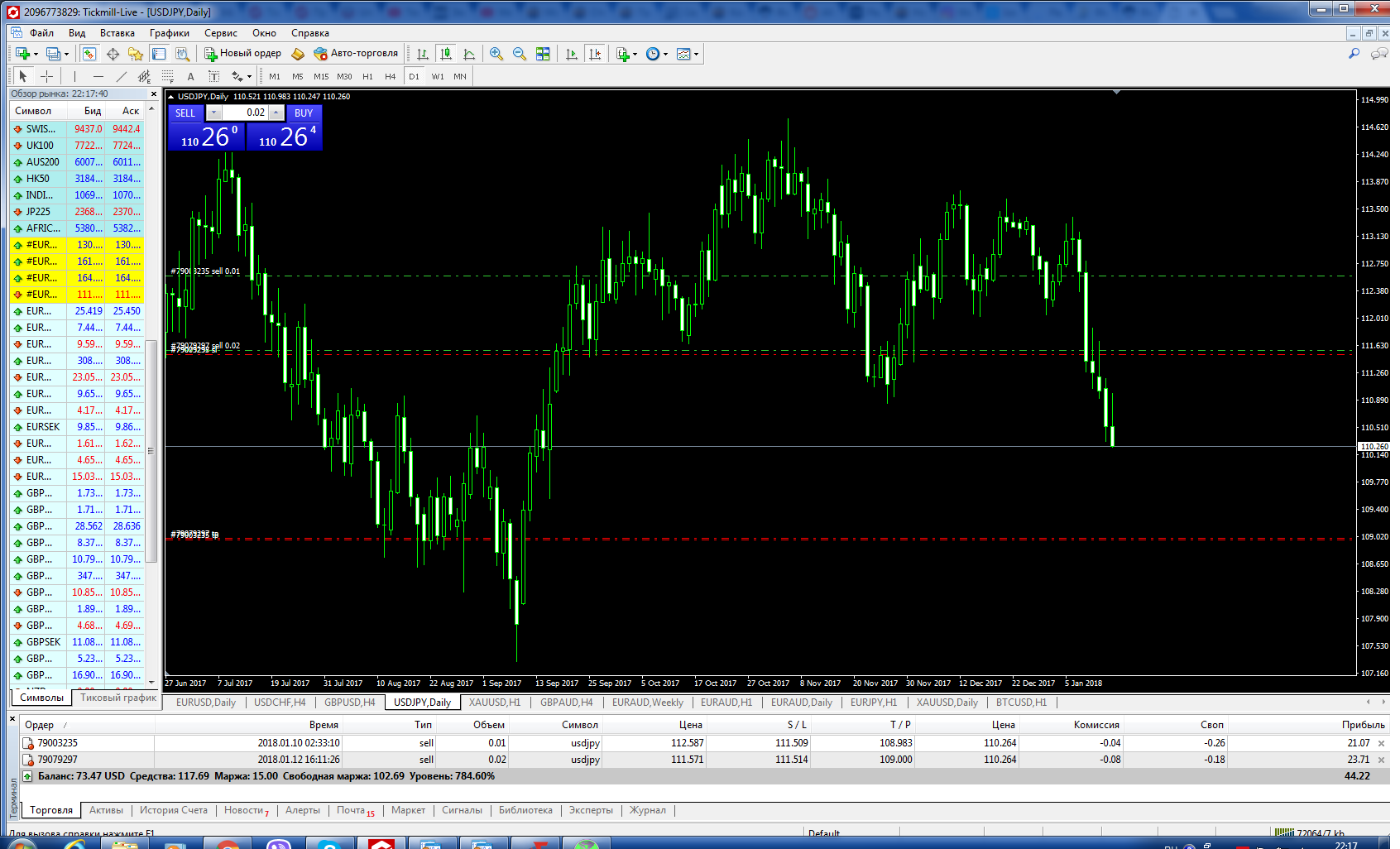The width and height of the screenshot is (1400, 849).
Task: Select the Fibonacci retracement tool
Action: (x=168, y=76)
